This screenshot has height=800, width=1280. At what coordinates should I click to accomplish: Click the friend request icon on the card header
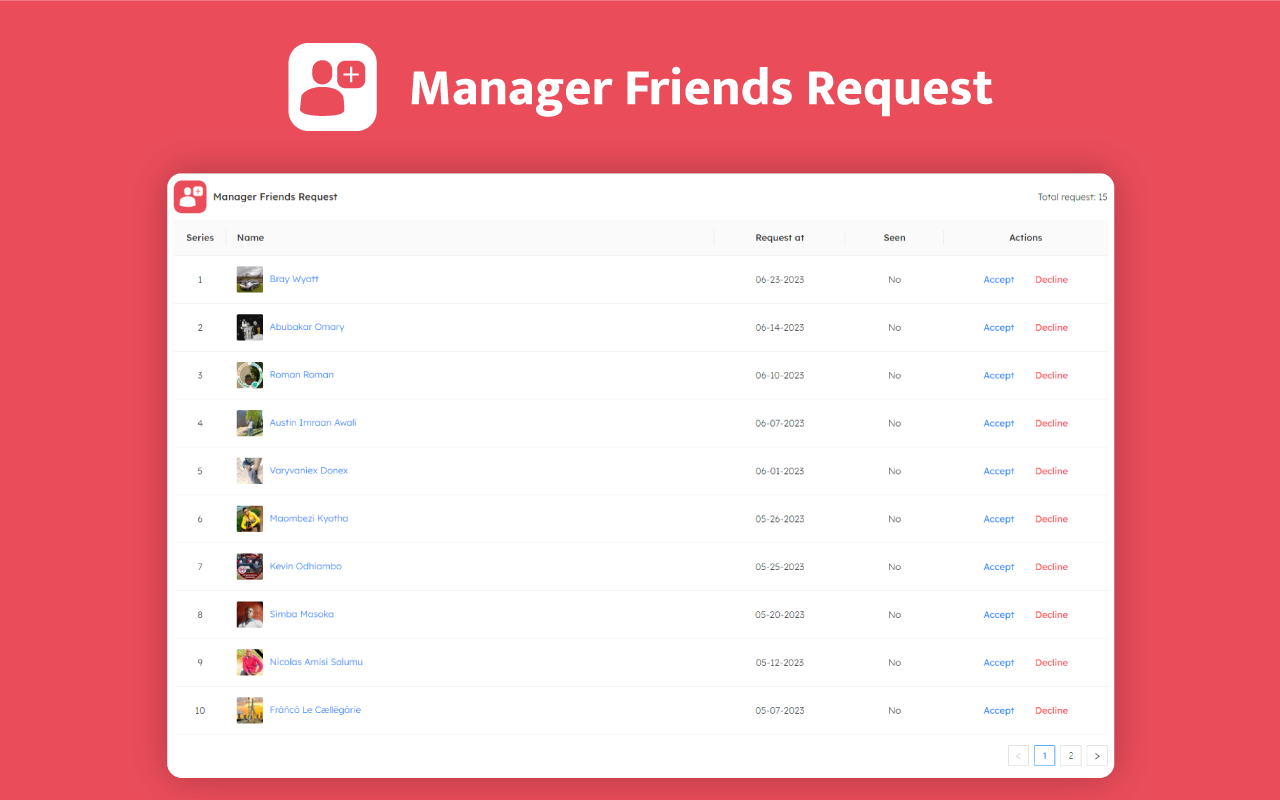(189, 197)
